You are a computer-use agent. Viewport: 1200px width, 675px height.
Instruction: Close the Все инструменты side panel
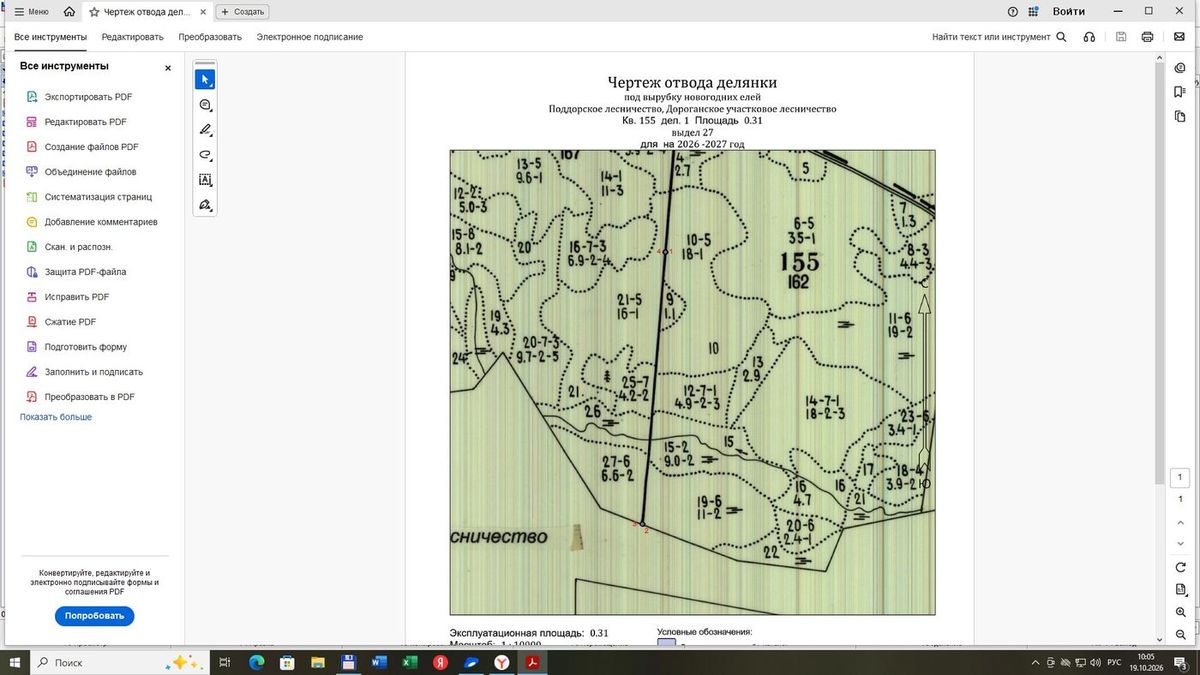[x=168, y=68]
